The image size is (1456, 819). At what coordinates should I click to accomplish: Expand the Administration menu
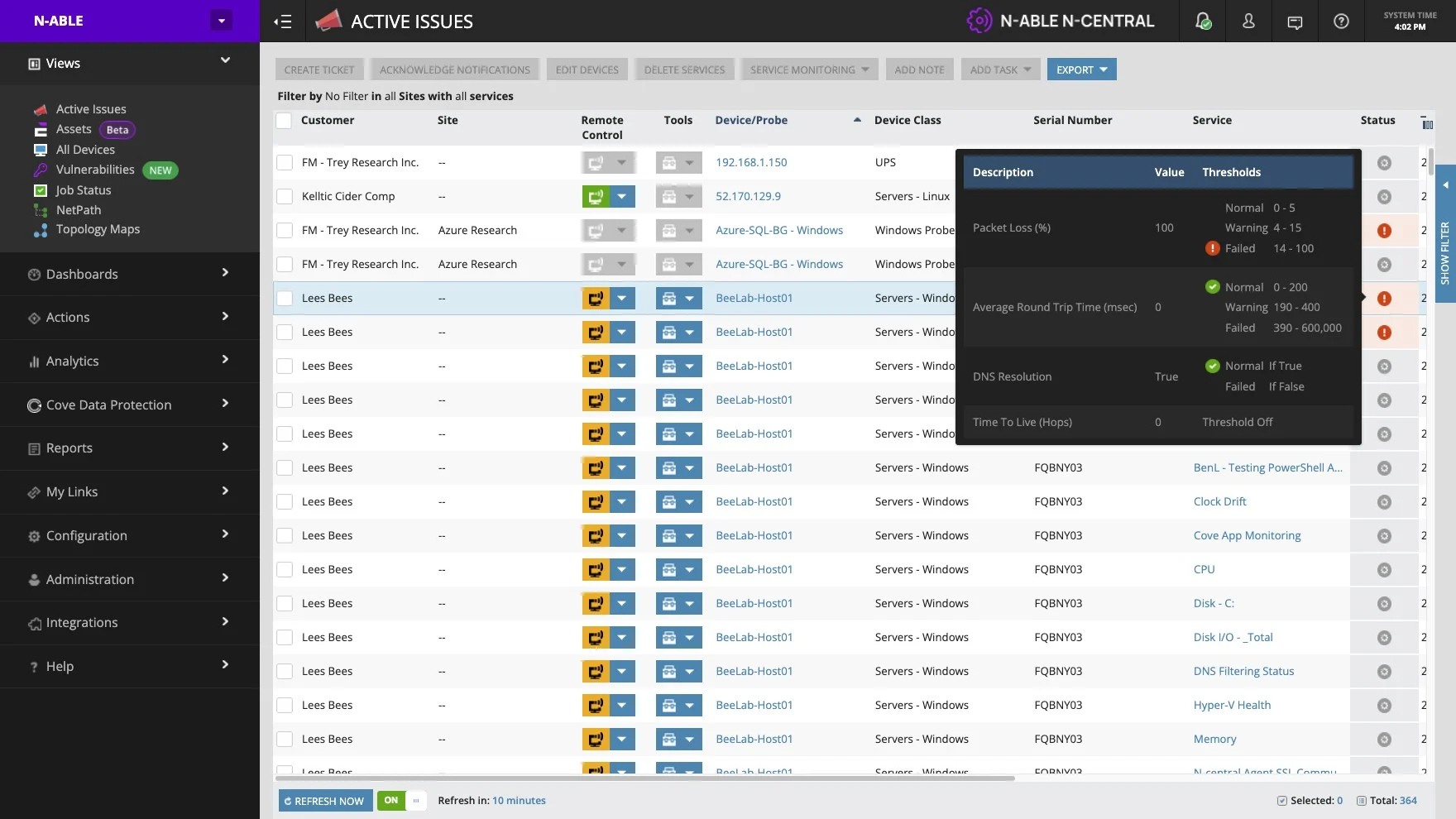point(130,579)
